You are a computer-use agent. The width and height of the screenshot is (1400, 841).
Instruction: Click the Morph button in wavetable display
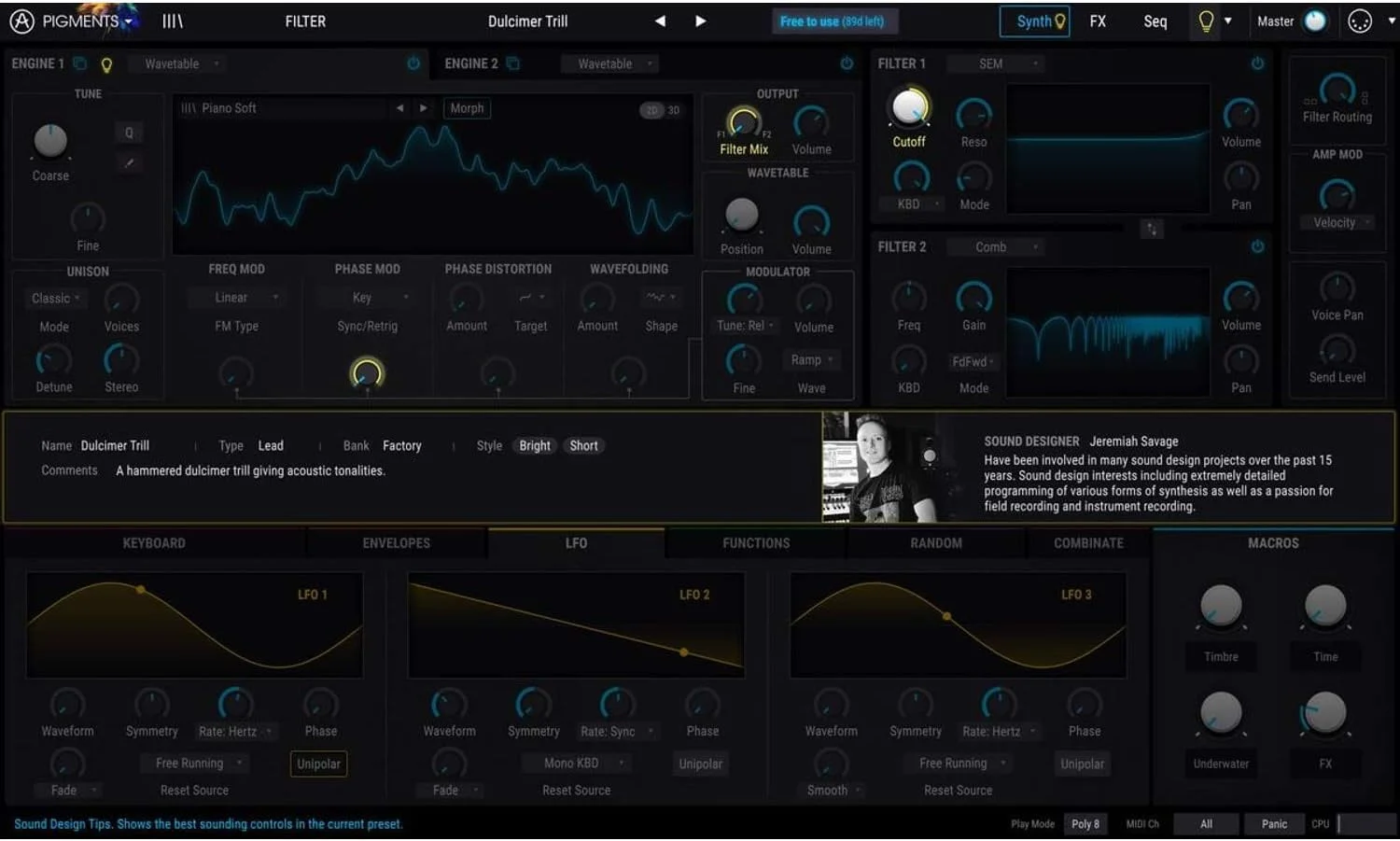(x=467, y=108)
